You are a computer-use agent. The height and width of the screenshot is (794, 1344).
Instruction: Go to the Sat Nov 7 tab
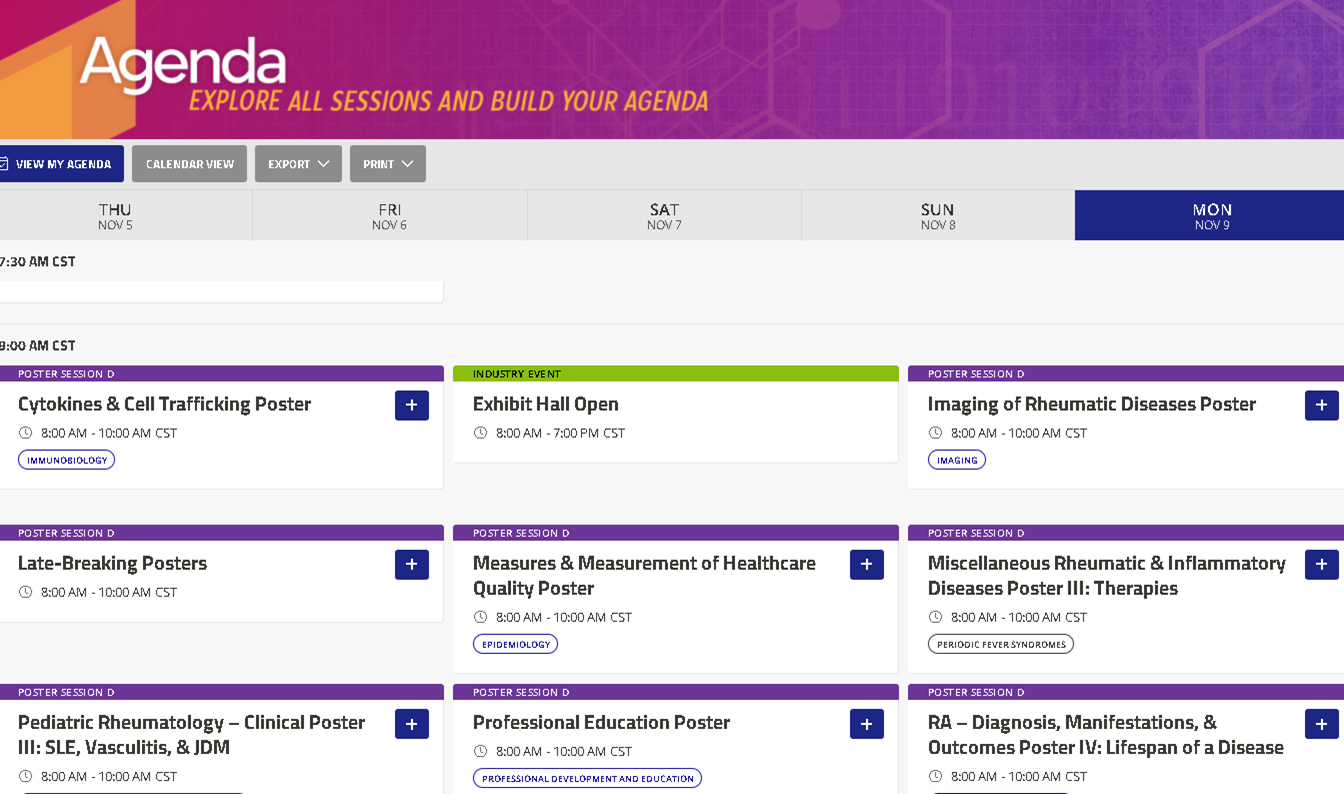click(664, 215)
